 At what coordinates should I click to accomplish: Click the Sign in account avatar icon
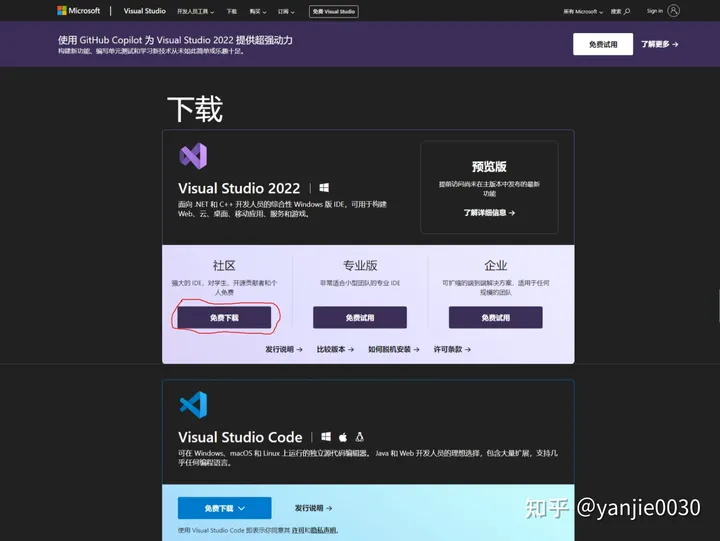(x=674, y=11)
